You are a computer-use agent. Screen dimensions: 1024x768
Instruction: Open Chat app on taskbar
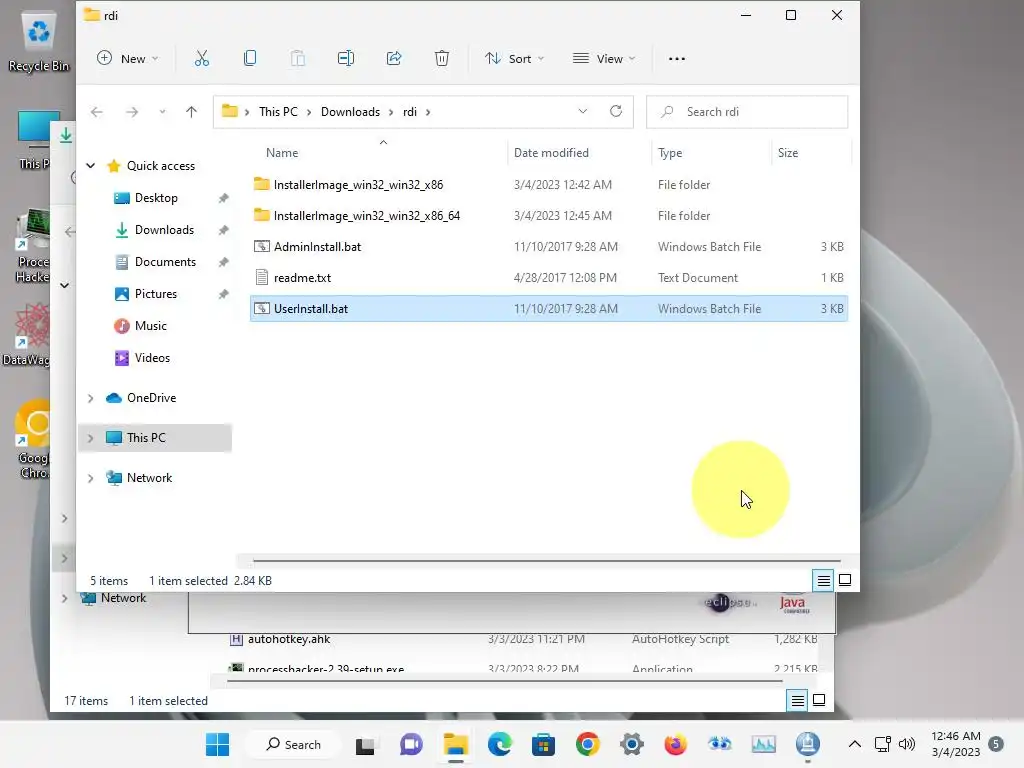pyautogui.click(x=411, y=744)
